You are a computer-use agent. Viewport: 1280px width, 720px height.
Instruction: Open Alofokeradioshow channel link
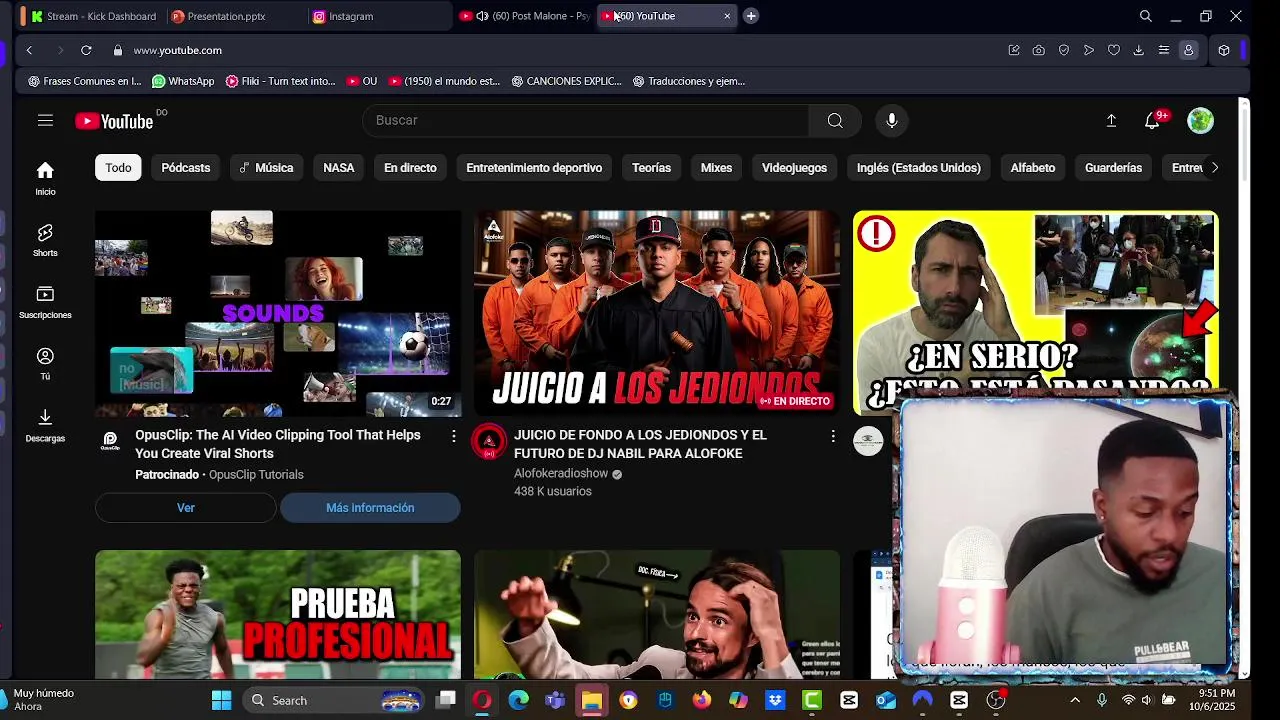(561, 473)
